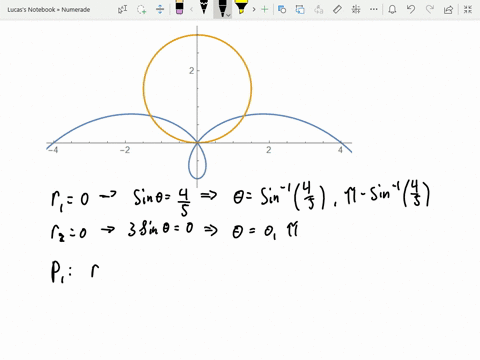Viewport: 480px width, 360px height.
Task: Exit full screen mode
Action: click(468, 9)
